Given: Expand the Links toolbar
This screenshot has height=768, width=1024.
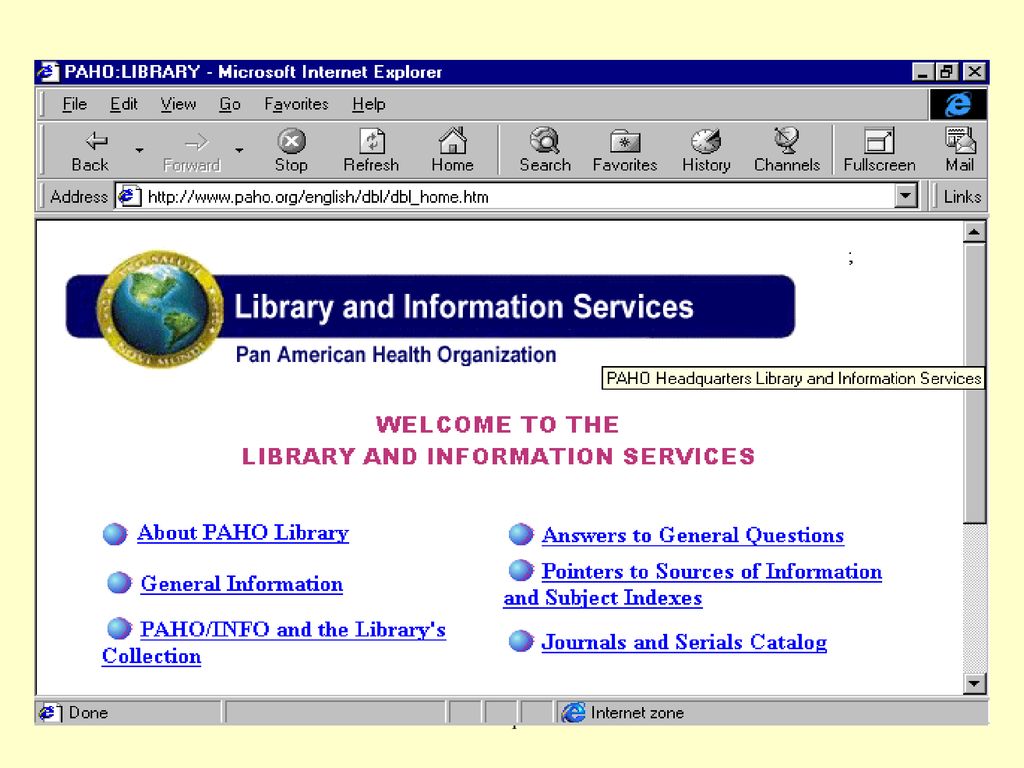Looking at the screenshot, I should 961,197.
